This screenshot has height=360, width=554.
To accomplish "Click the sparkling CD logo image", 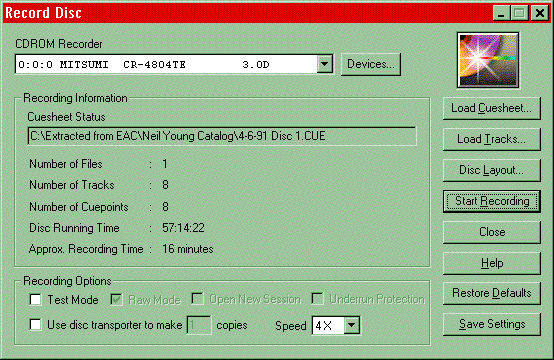I will (488, 60).
